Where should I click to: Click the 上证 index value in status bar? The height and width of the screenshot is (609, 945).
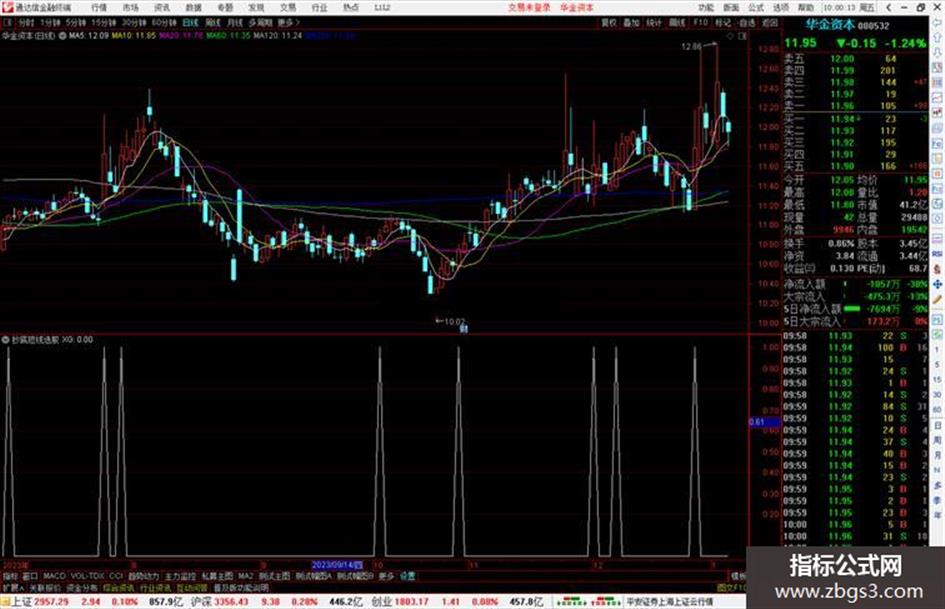(51, 602)
